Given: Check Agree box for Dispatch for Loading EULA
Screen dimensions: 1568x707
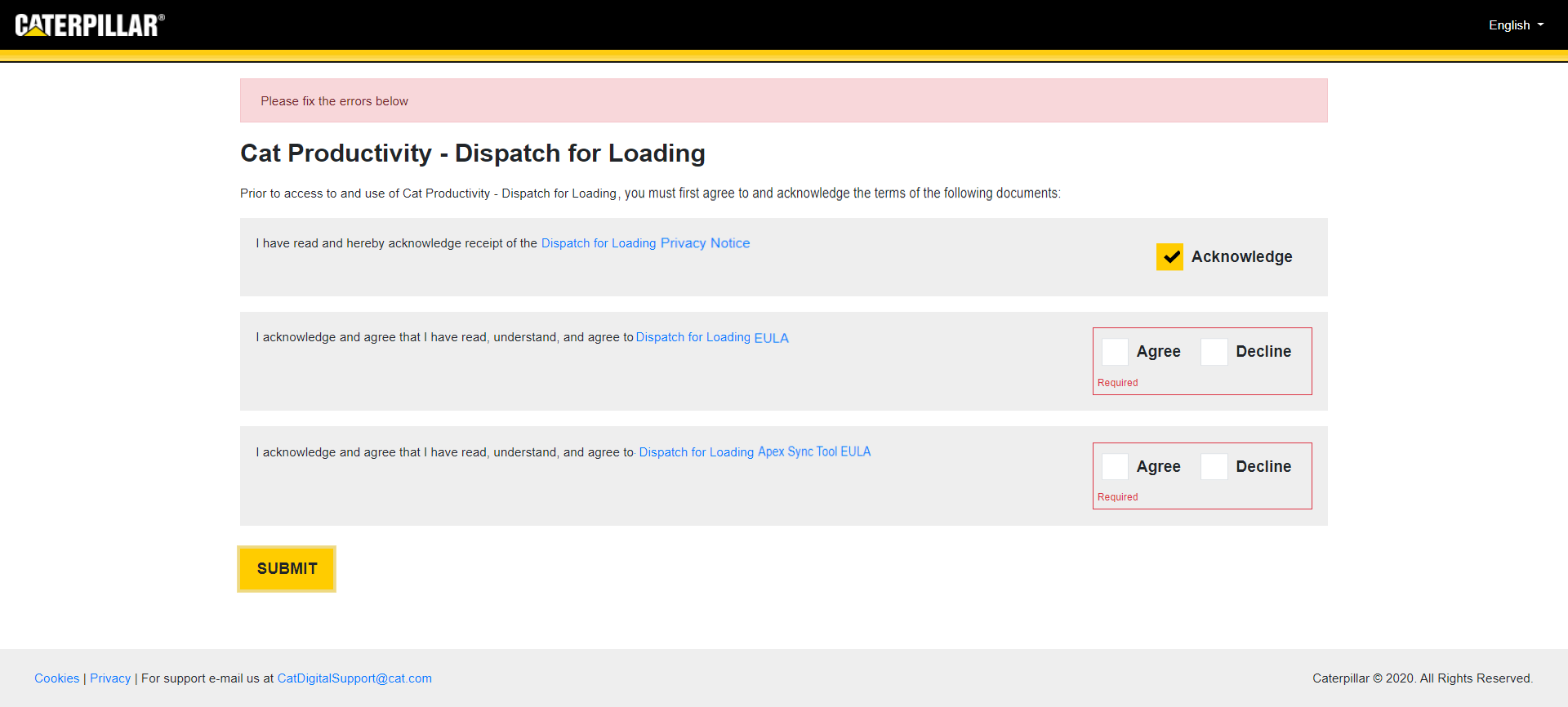Looking at the screenshot, I should tap(1115, 352).
